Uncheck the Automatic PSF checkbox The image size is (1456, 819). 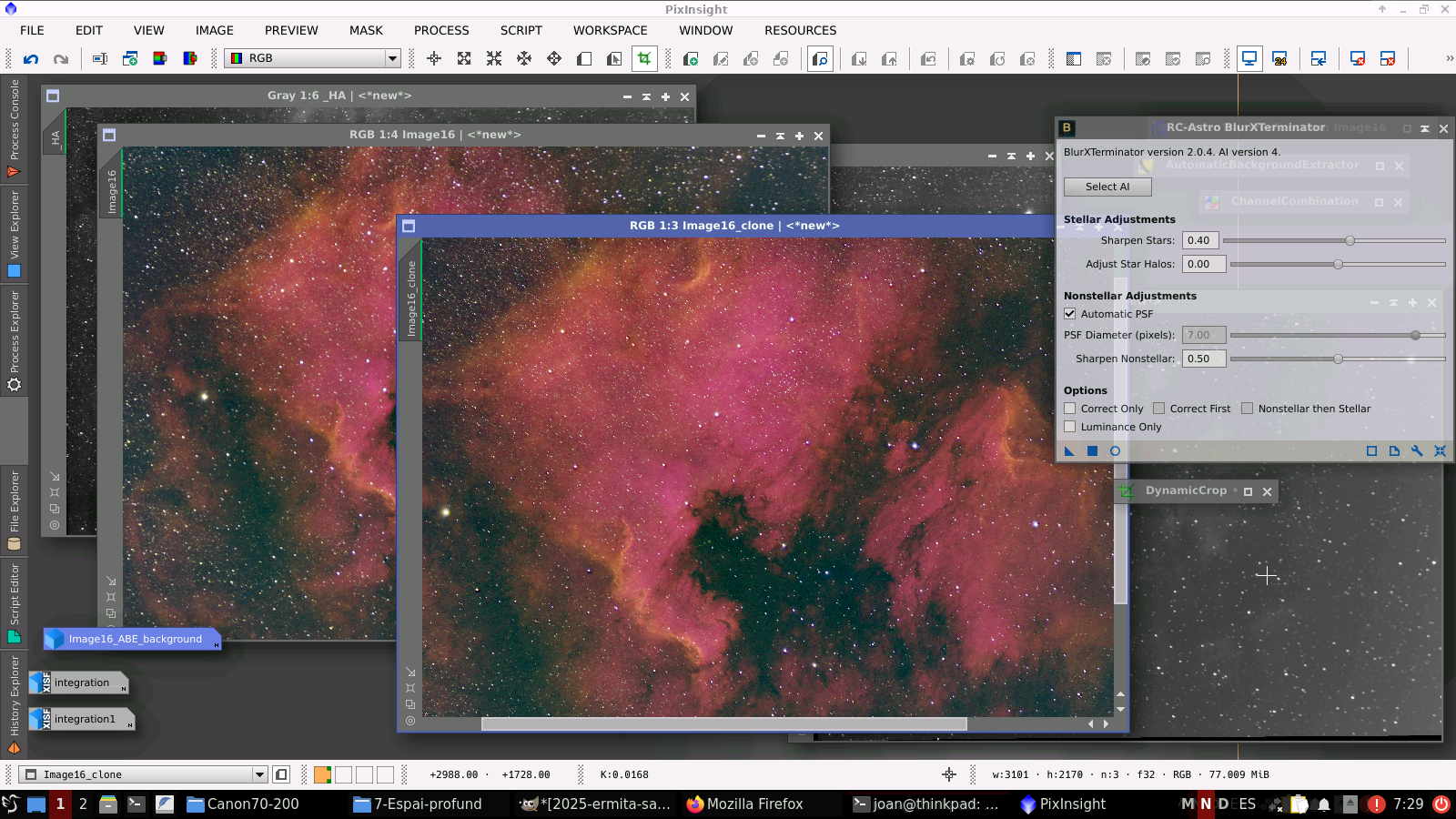(1070, 314)
